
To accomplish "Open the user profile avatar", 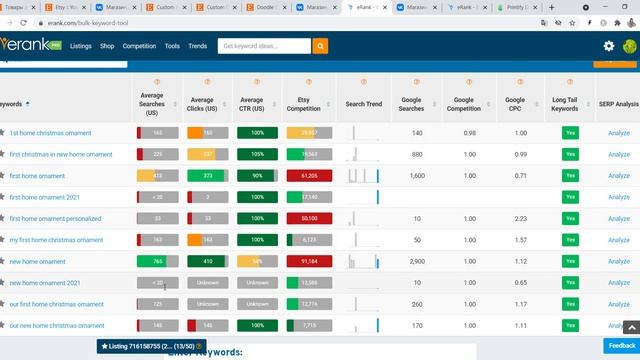I will click(x=629, y=46).
